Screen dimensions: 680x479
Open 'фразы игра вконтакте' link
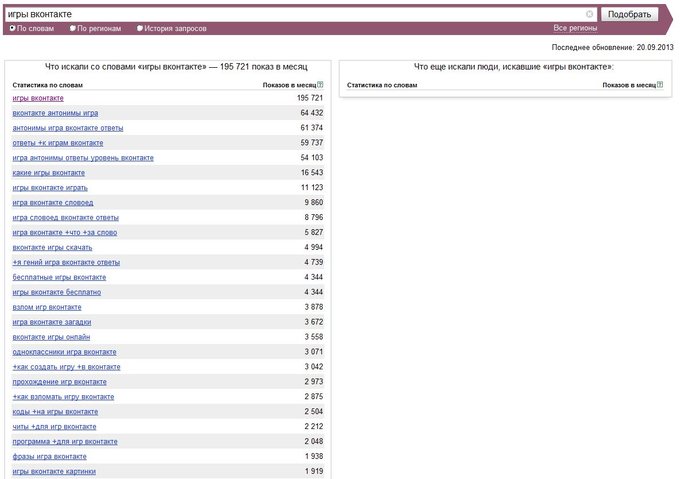[x=49, y=456]
